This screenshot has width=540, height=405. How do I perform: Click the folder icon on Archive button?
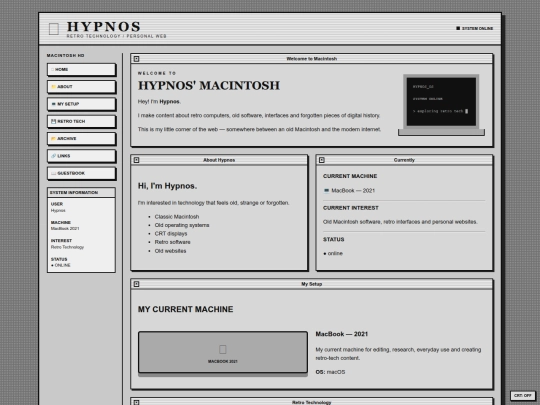[53, 138]
